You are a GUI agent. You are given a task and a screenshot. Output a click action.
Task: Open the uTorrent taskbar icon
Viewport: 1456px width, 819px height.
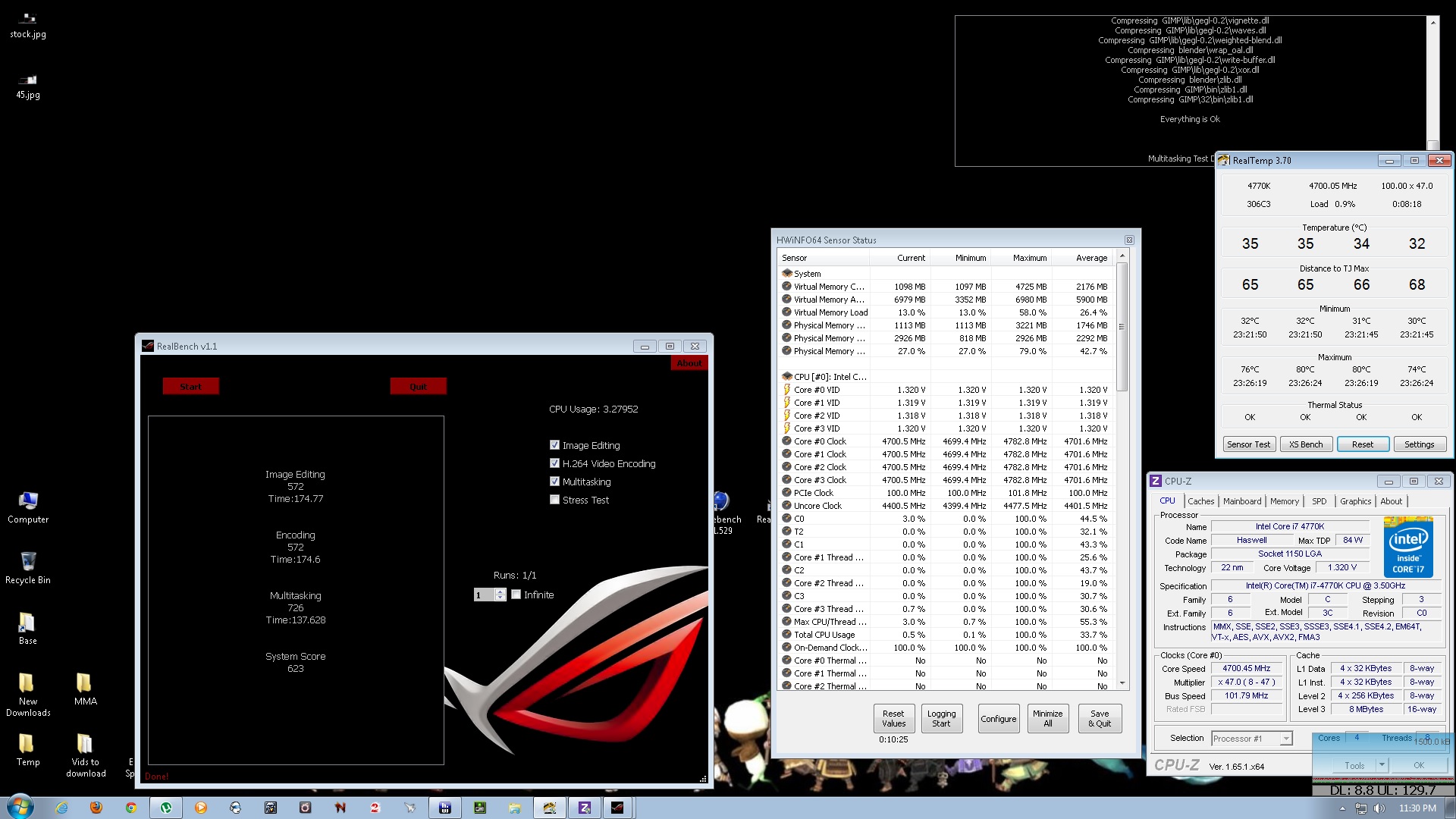pos(165,808)
